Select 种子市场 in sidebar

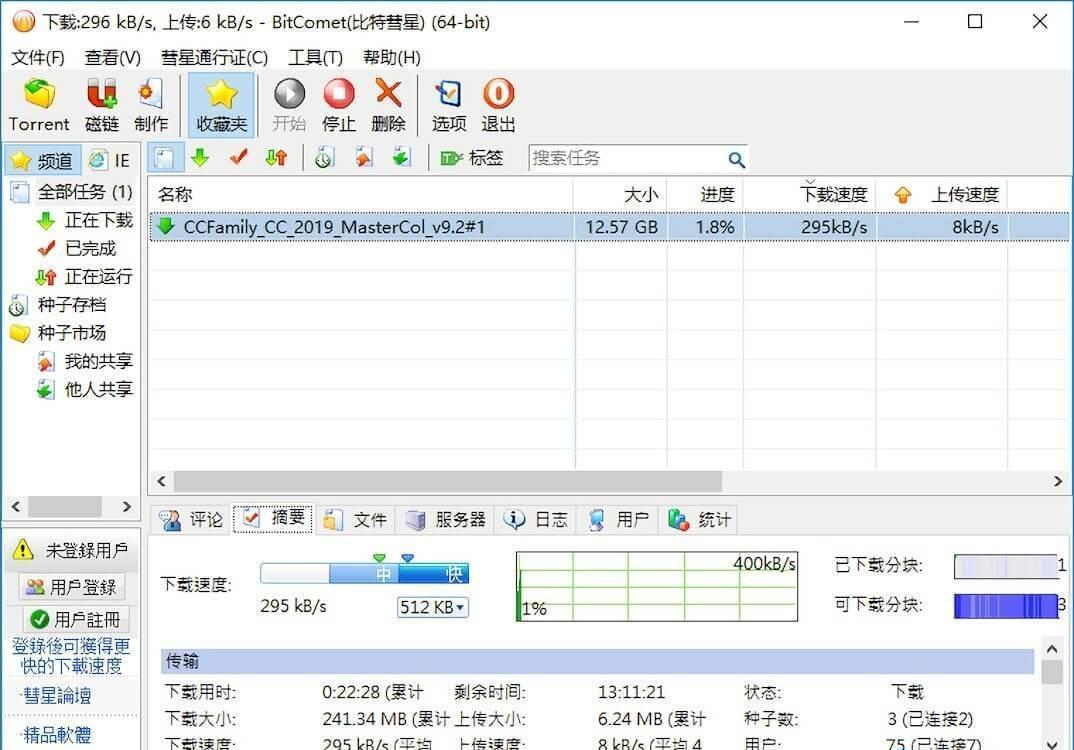coord(59,333)
